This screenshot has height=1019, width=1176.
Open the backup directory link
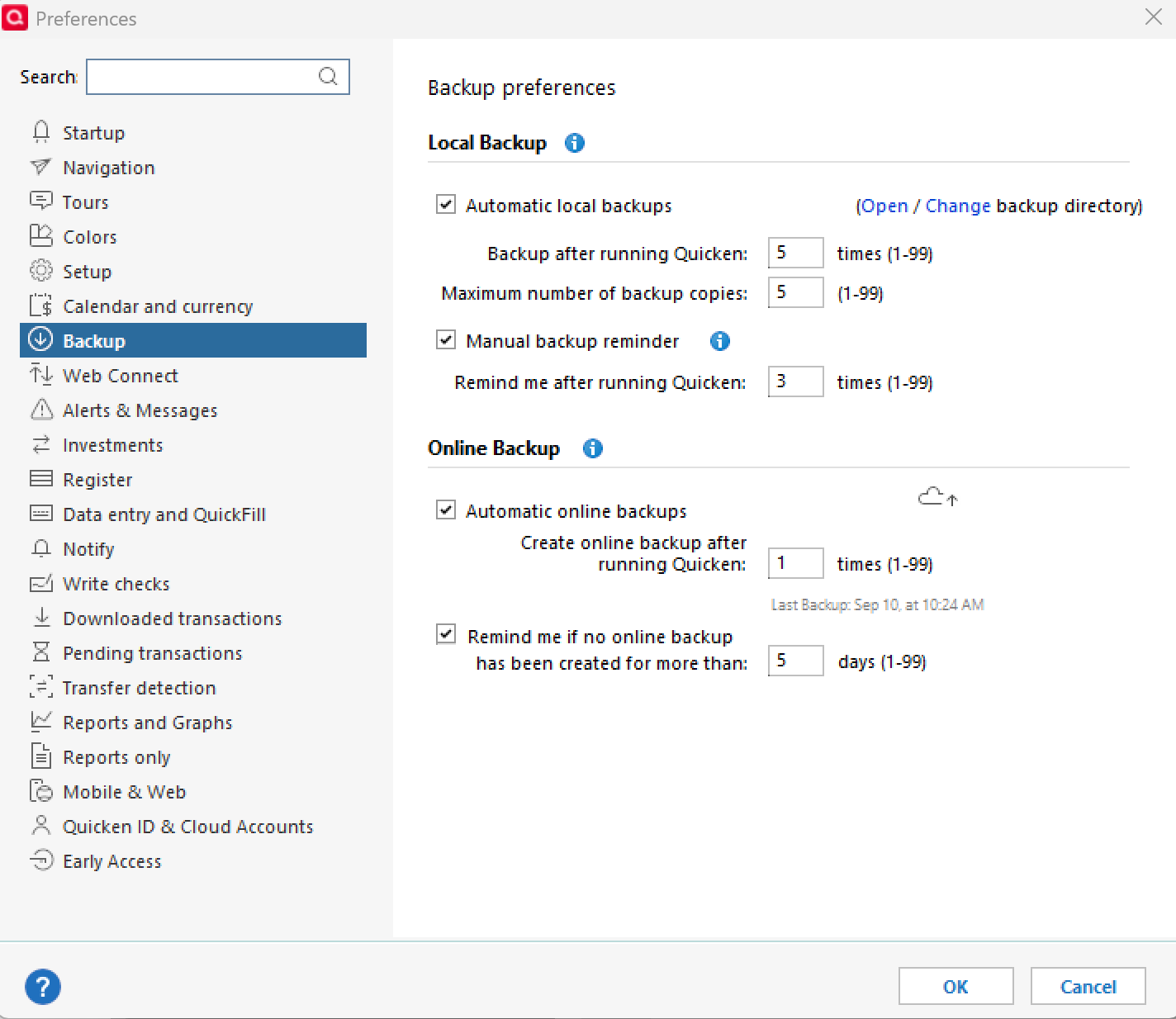pyautogui.click(x=884, y=206)
